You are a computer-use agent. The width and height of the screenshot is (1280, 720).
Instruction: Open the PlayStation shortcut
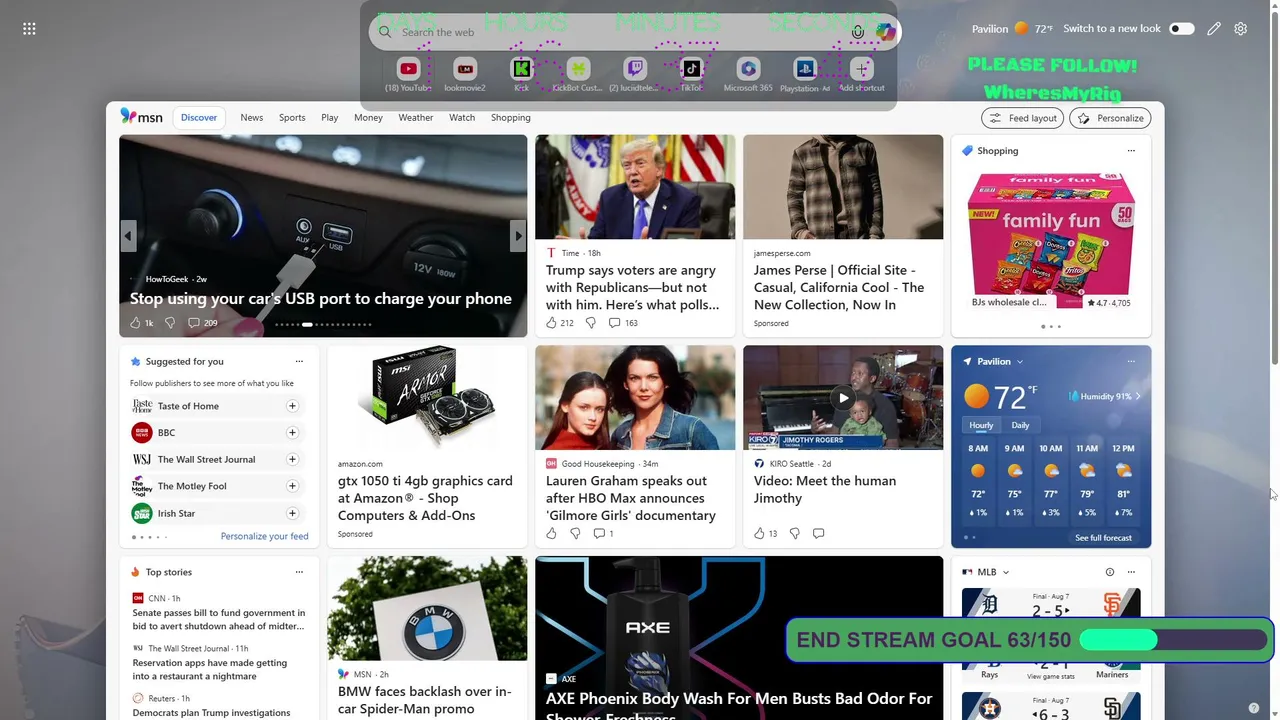pyautogui.click(x=805, y=69)
